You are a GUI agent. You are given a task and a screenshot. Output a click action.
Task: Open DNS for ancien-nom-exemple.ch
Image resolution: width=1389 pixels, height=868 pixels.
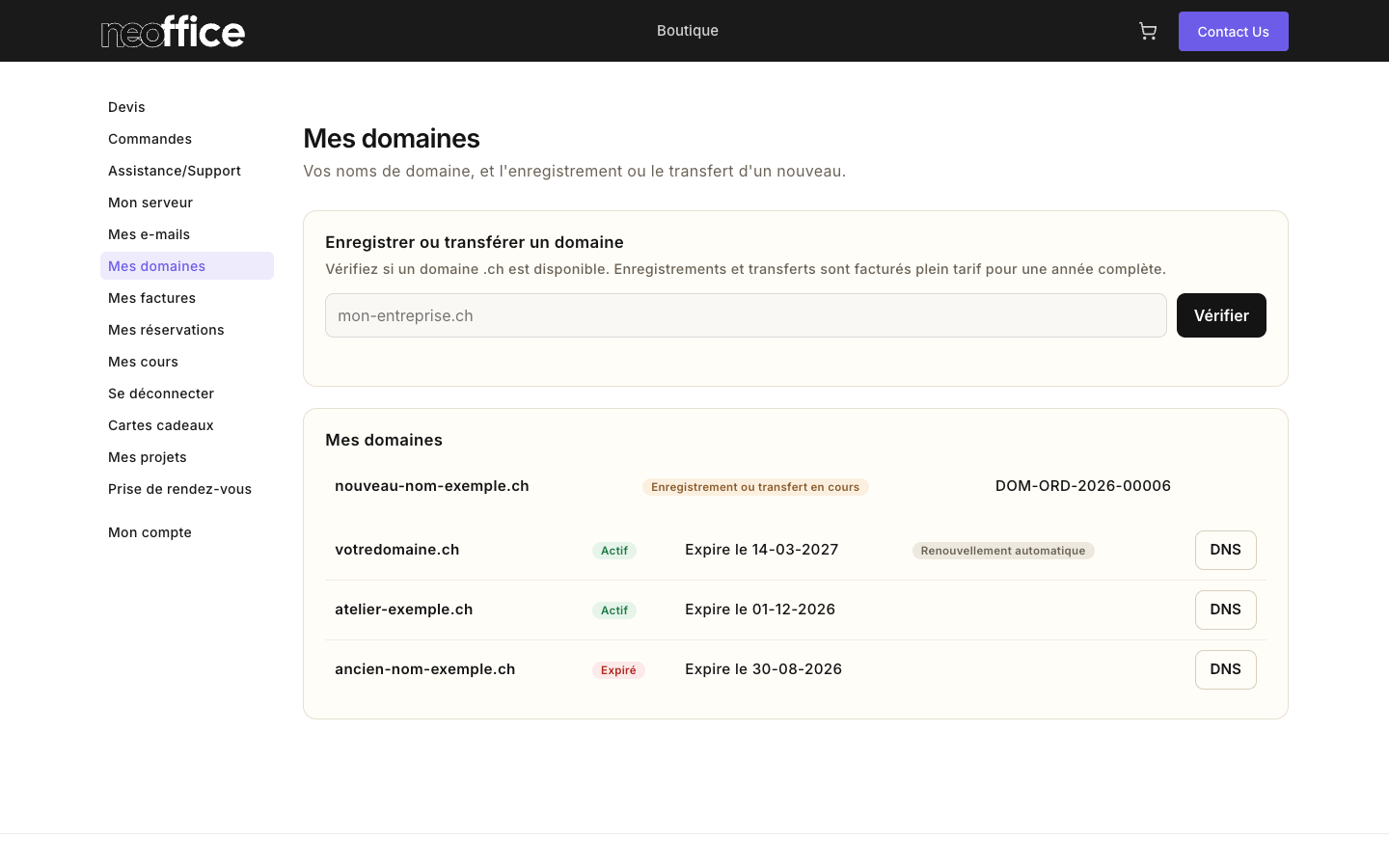pos(1225,669)
